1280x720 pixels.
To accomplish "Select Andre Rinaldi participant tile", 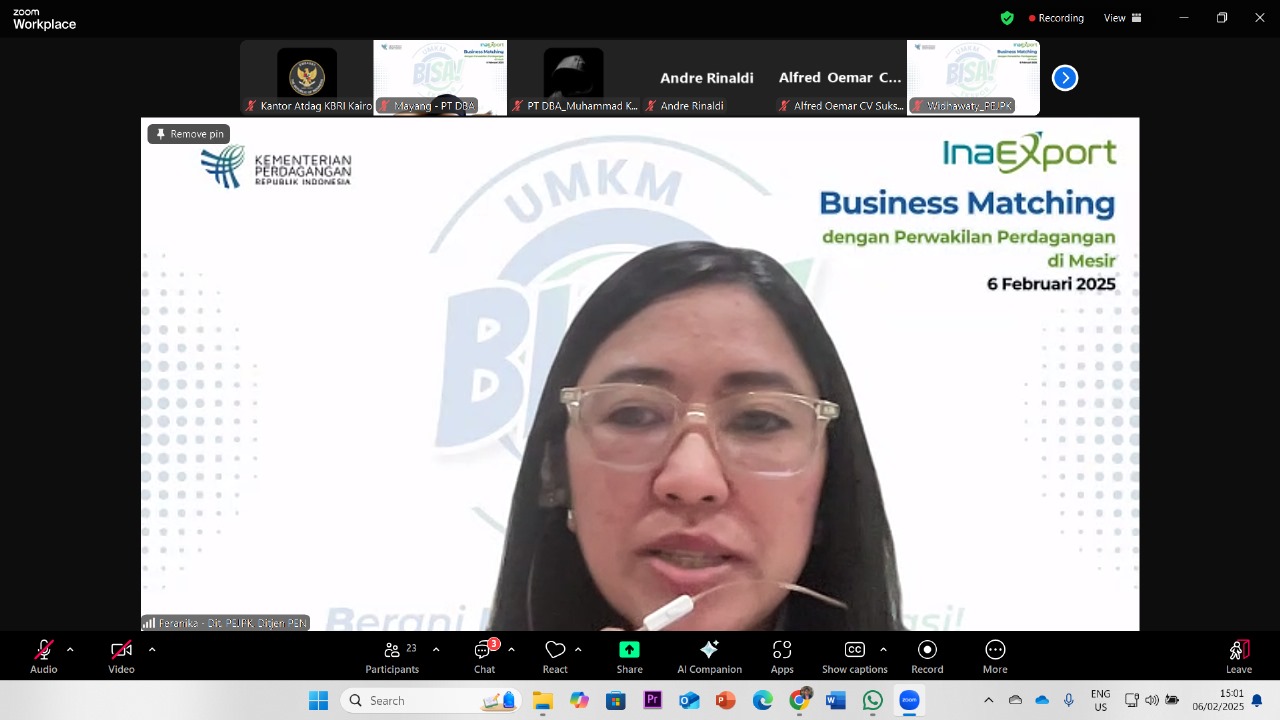I will pos(707,78).
